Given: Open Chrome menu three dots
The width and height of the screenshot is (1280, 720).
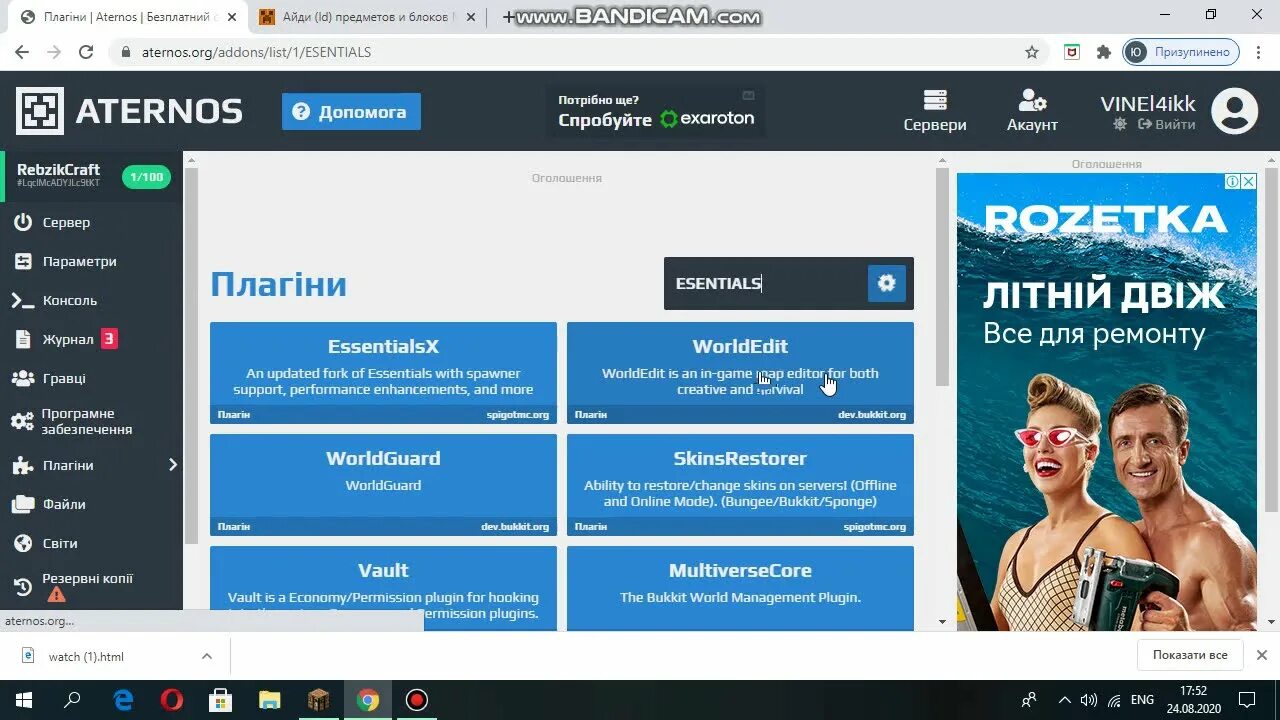Looking at the screenshot, I should (x=1260, y=52).
